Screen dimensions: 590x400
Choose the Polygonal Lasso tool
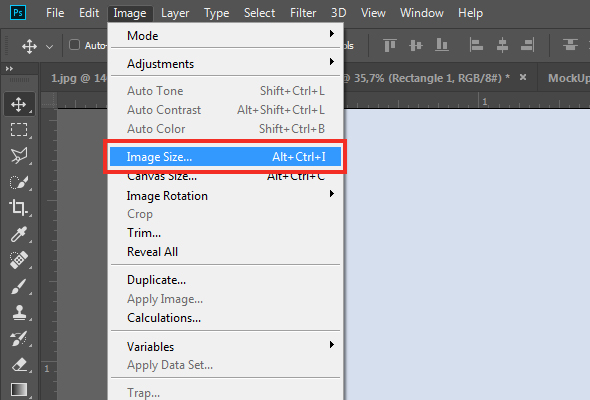click(x=19, y=155)
